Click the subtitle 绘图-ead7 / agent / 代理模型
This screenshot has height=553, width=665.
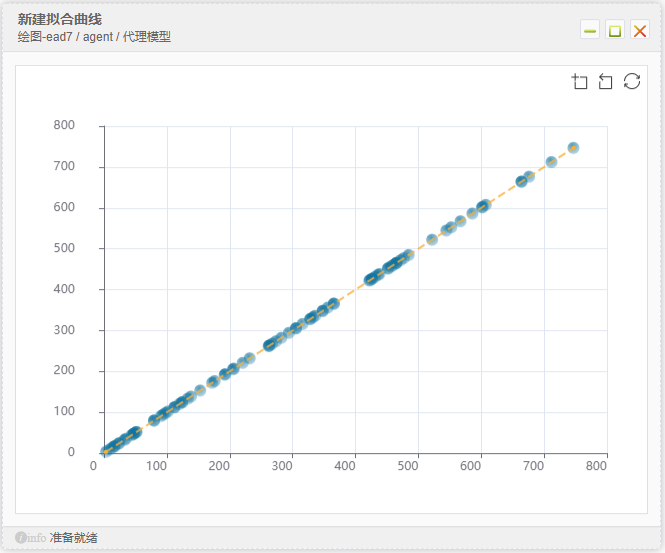click(94, 37)
